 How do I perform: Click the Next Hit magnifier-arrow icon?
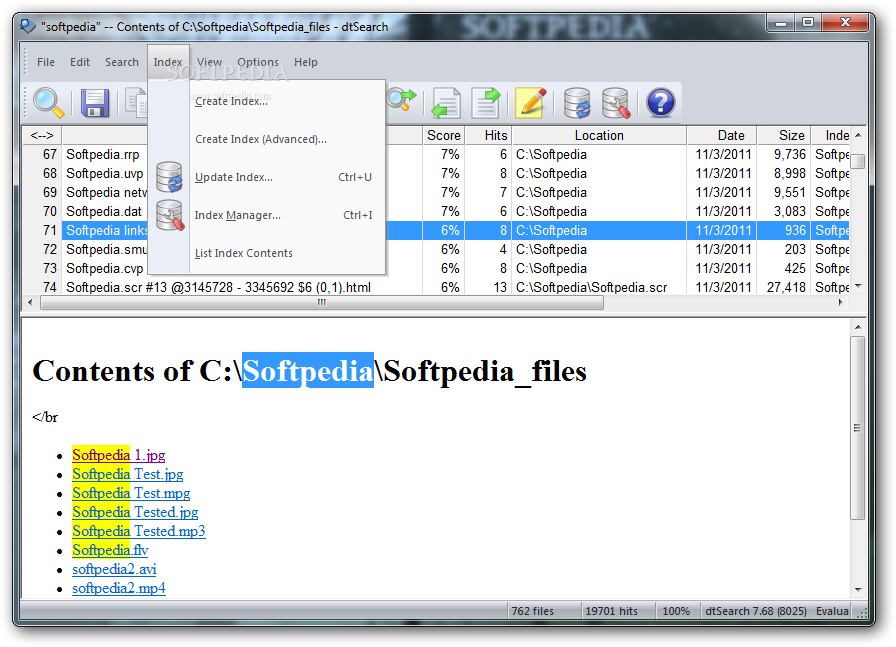(401, 100)
